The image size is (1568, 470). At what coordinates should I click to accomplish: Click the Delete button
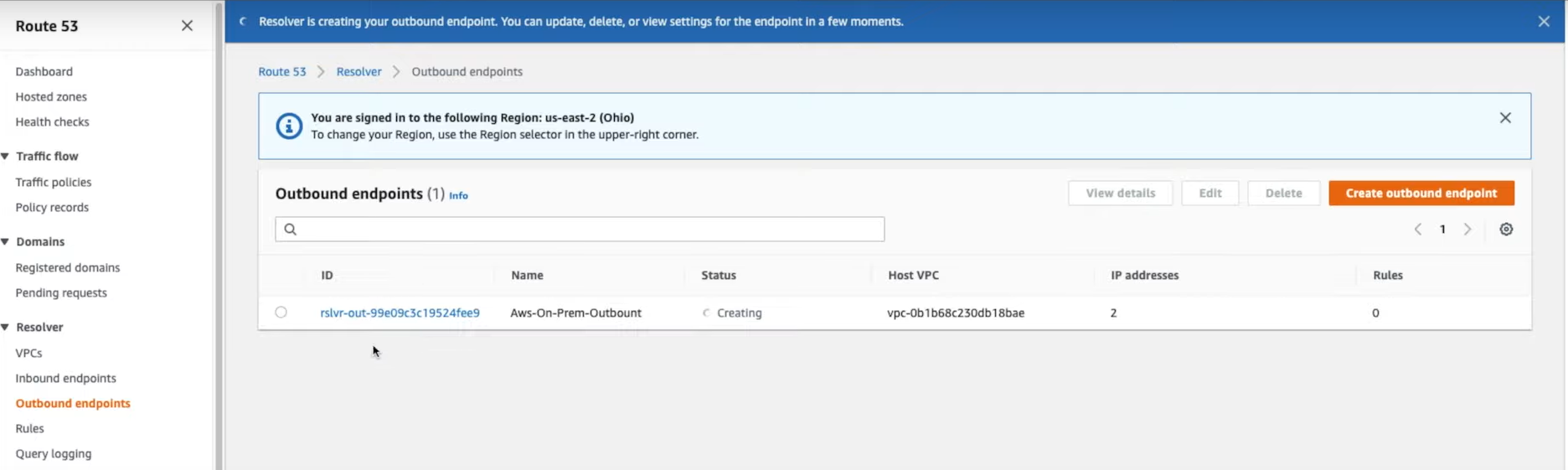[x=1283, y=194]
